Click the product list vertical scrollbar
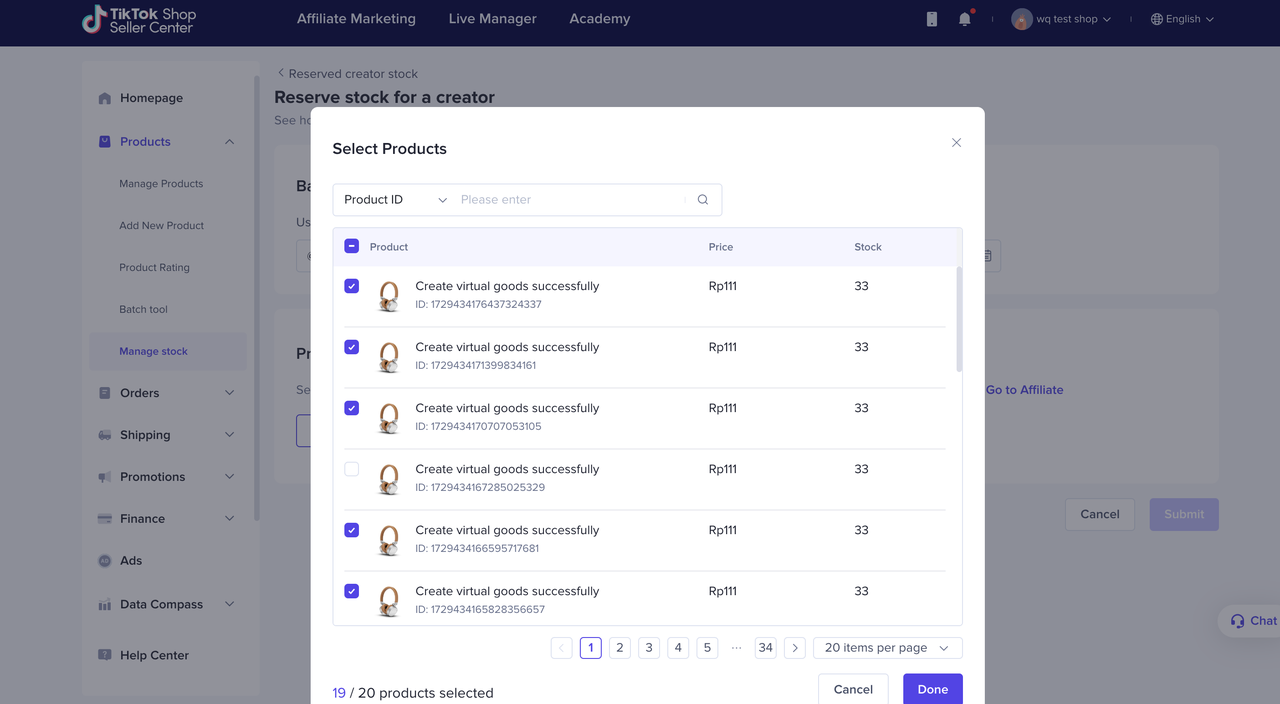The width and height of the screenshot is (1280, 704). pyautogui.click(x=959, y=320)
